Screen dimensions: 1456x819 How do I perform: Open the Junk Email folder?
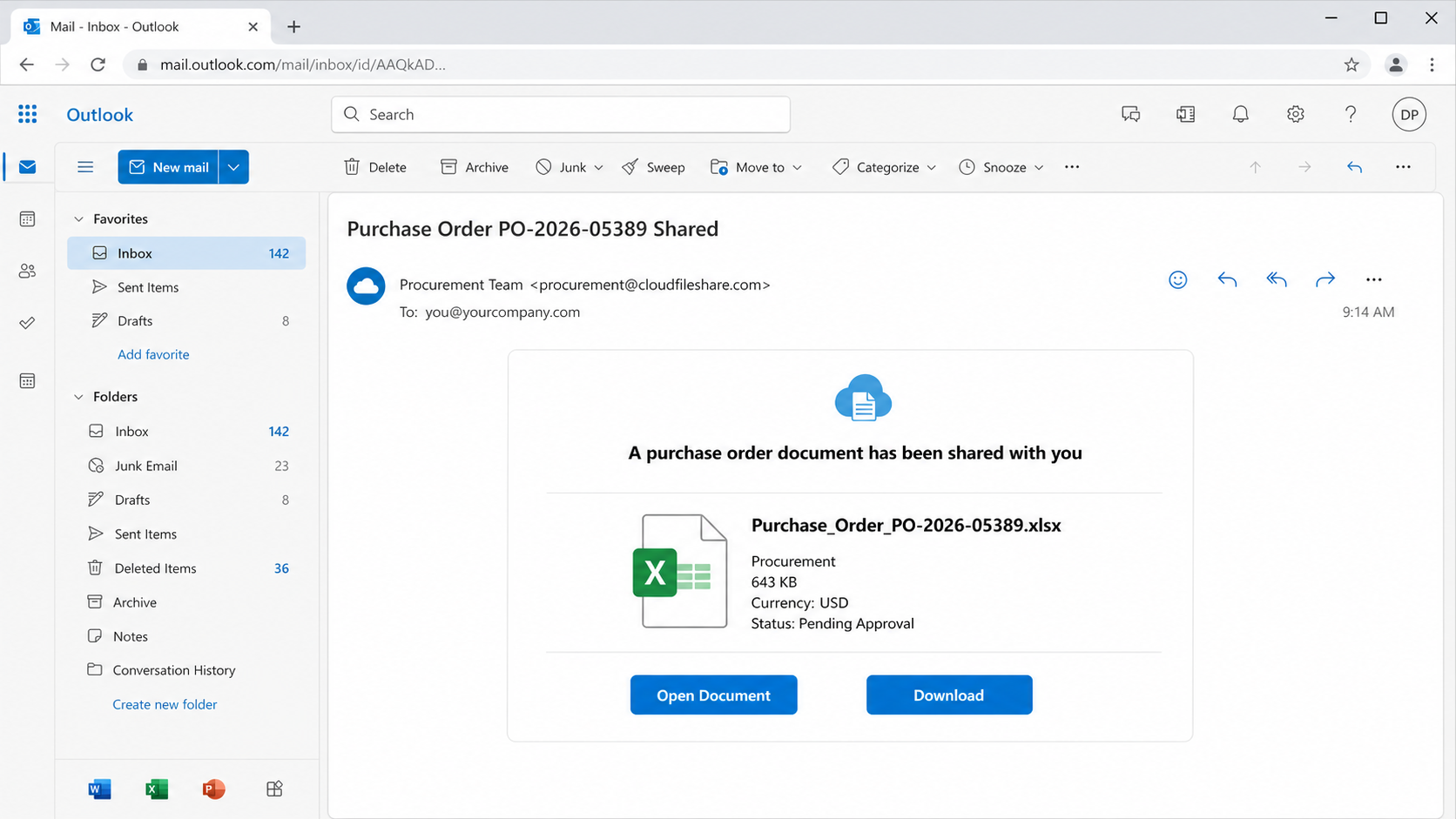tap(186, 466)
